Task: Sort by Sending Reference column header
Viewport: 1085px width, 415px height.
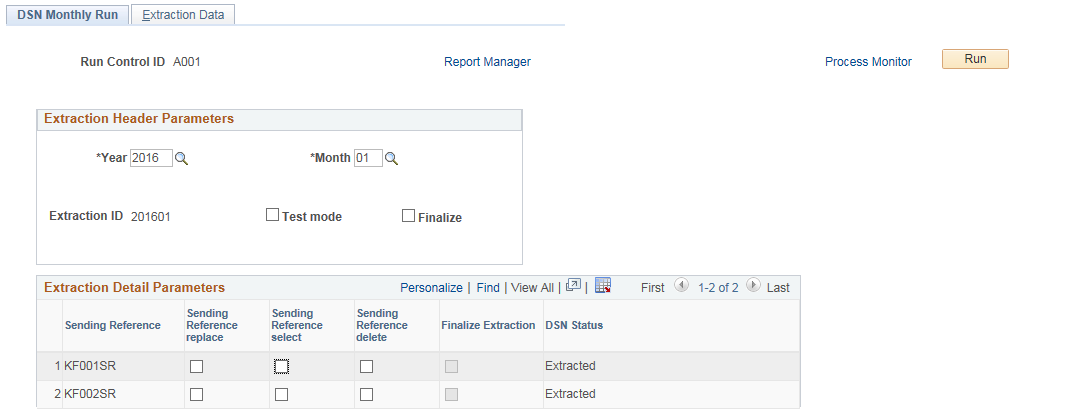Action: click(x=113, y=325)
